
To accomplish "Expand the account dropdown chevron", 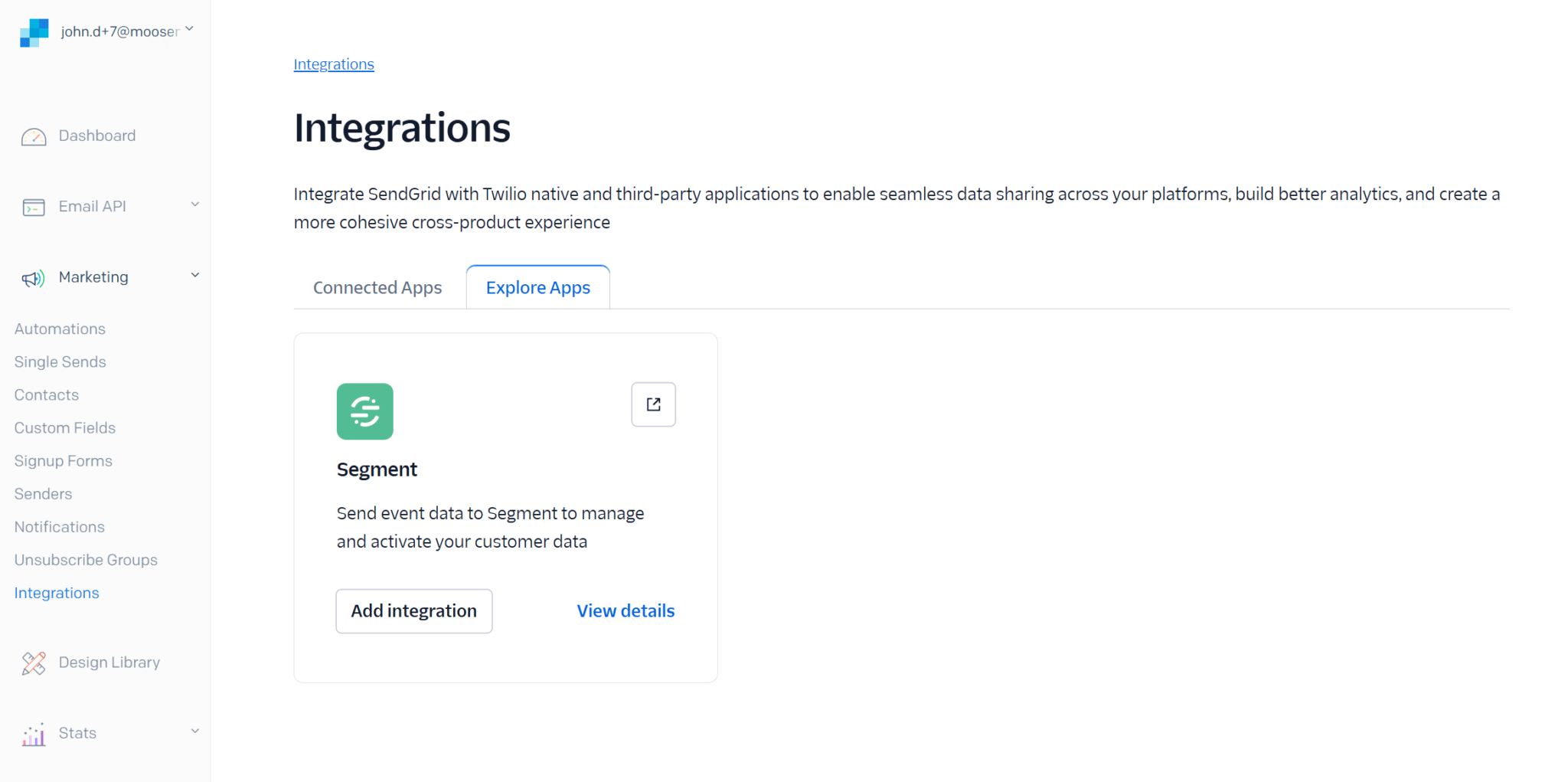I will (x=190, y=29).
